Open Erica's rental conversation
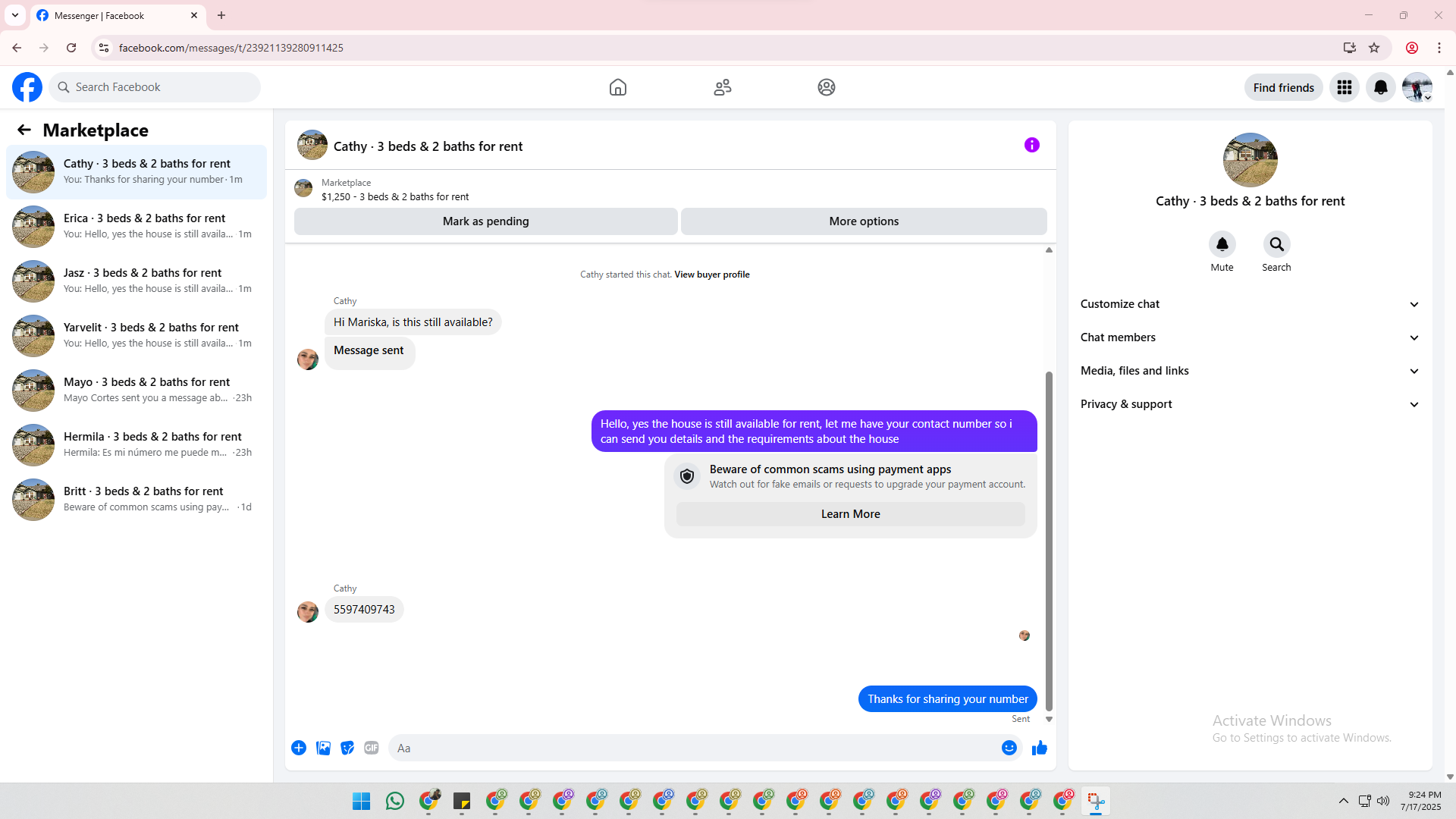1456x819 pixels. click(136, 227)
